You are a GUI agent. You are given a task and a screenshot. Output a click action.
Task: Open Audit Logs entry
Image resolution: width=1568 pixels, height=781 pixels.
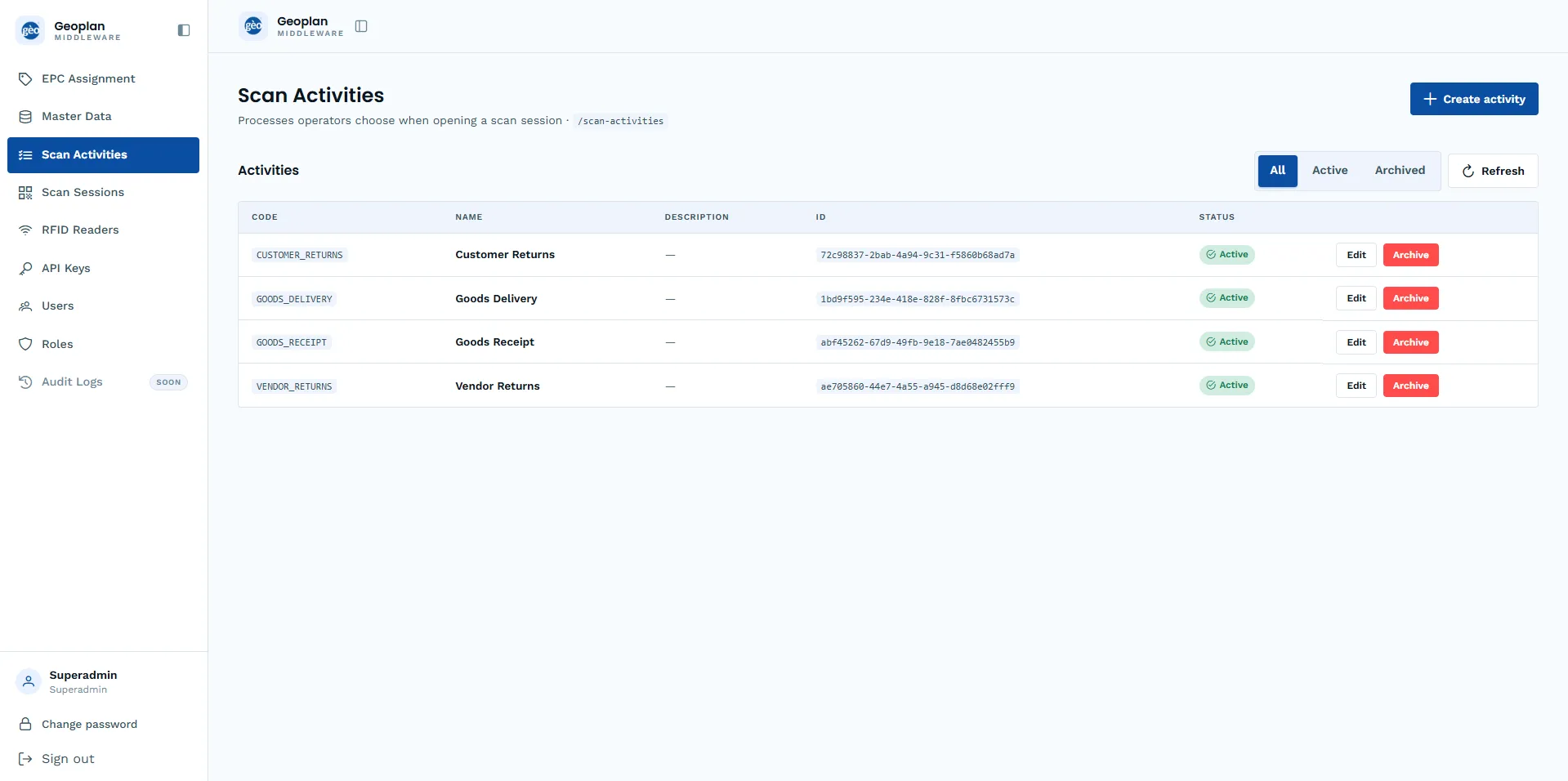click(x=103, y=382)
